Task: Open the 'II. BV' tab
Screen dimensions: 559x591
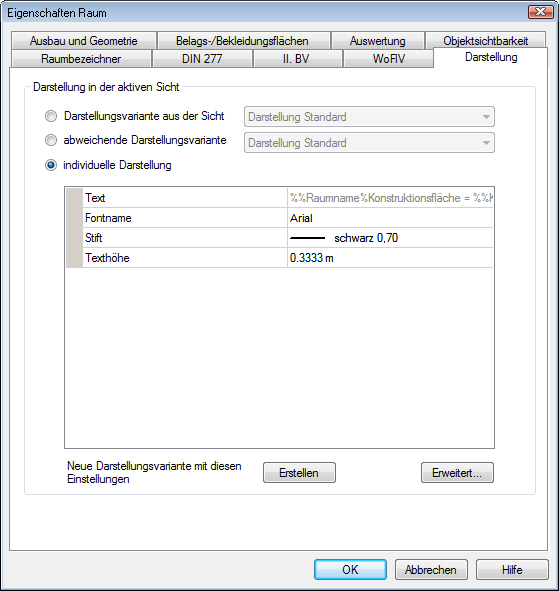Action: tap(297, 59)
